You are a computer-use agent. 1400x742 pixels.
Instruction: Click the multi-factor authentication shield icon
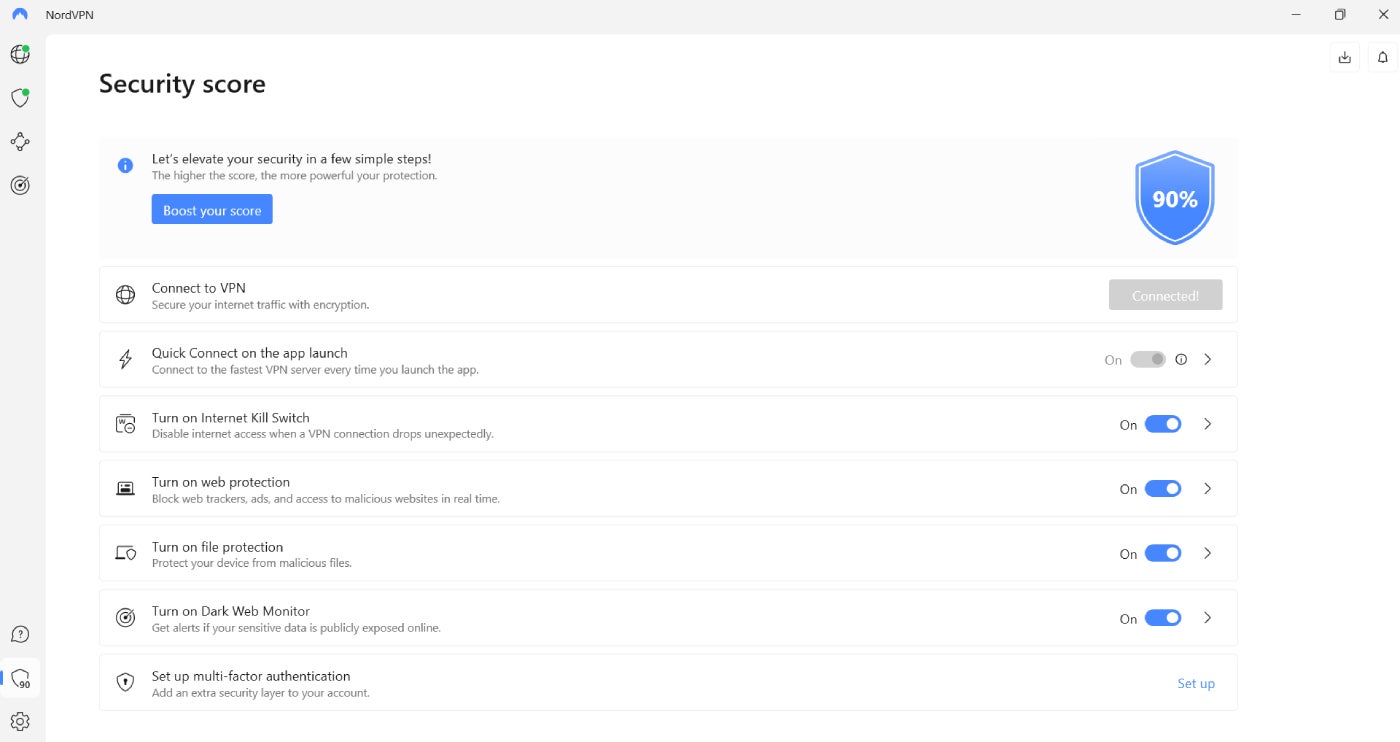[x=125, y=683]
